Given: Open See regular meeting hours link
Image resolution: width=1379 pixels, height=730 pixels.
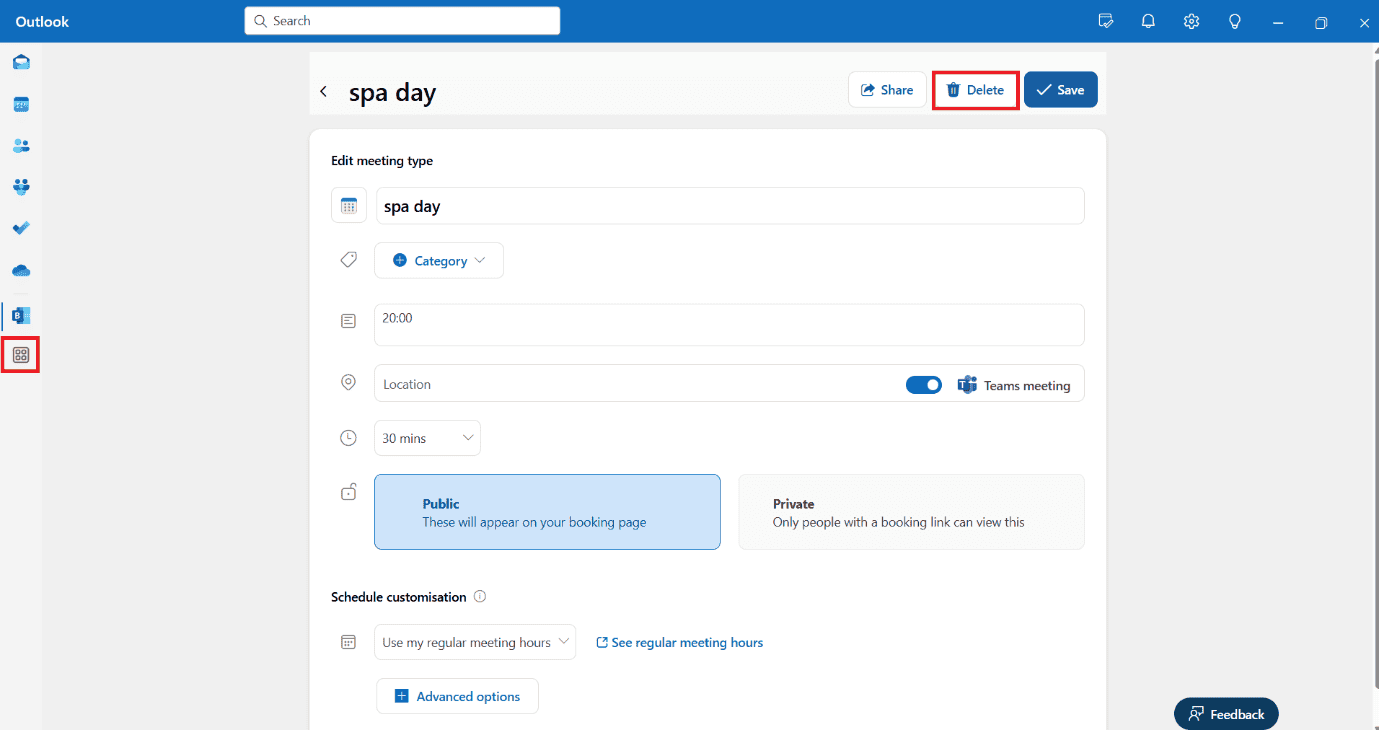Looking at the screenshot, I should tap(679, 642).
